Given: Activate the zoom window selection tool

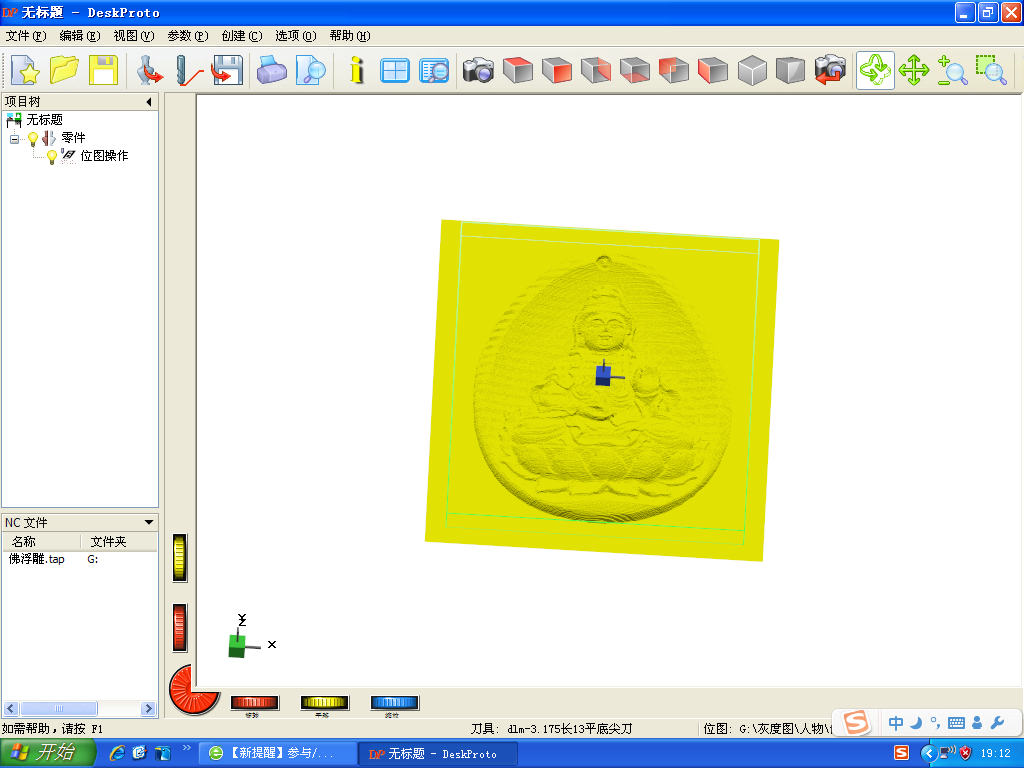Looking at the screenshot, I should 991,70.
